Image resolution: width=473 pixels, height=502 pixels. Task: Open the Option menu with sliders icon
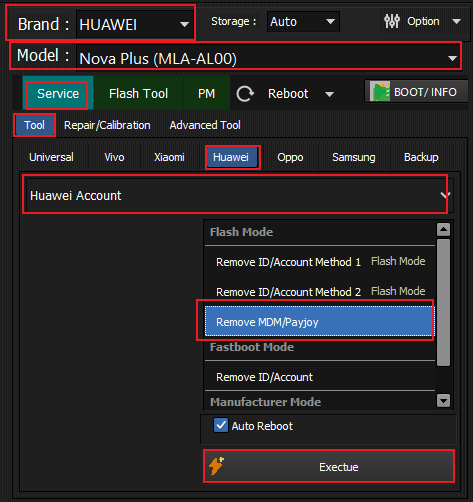[x=423, y=21]
